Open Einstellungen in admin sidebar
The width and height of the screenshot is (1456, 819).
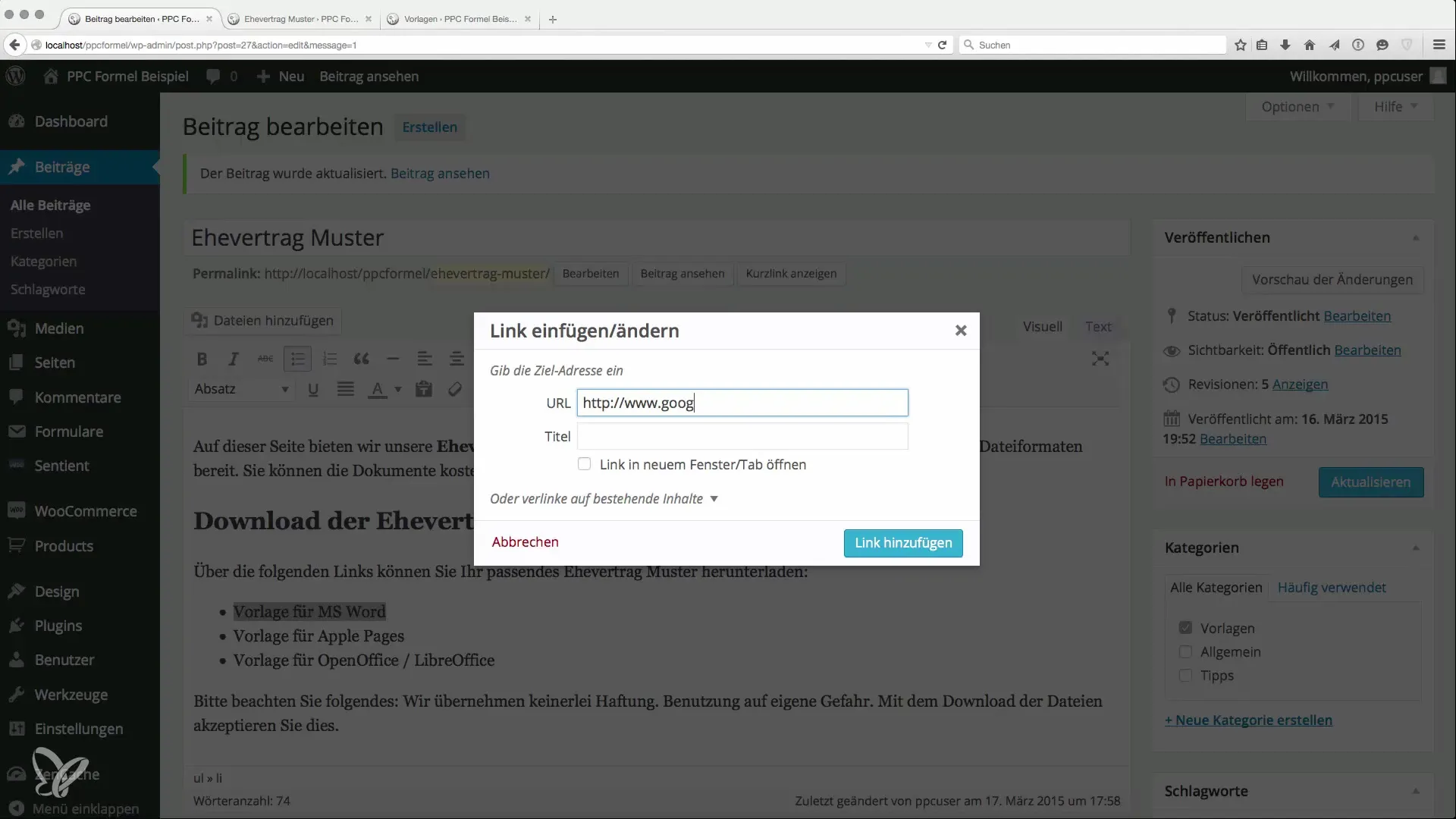[80, 729]
